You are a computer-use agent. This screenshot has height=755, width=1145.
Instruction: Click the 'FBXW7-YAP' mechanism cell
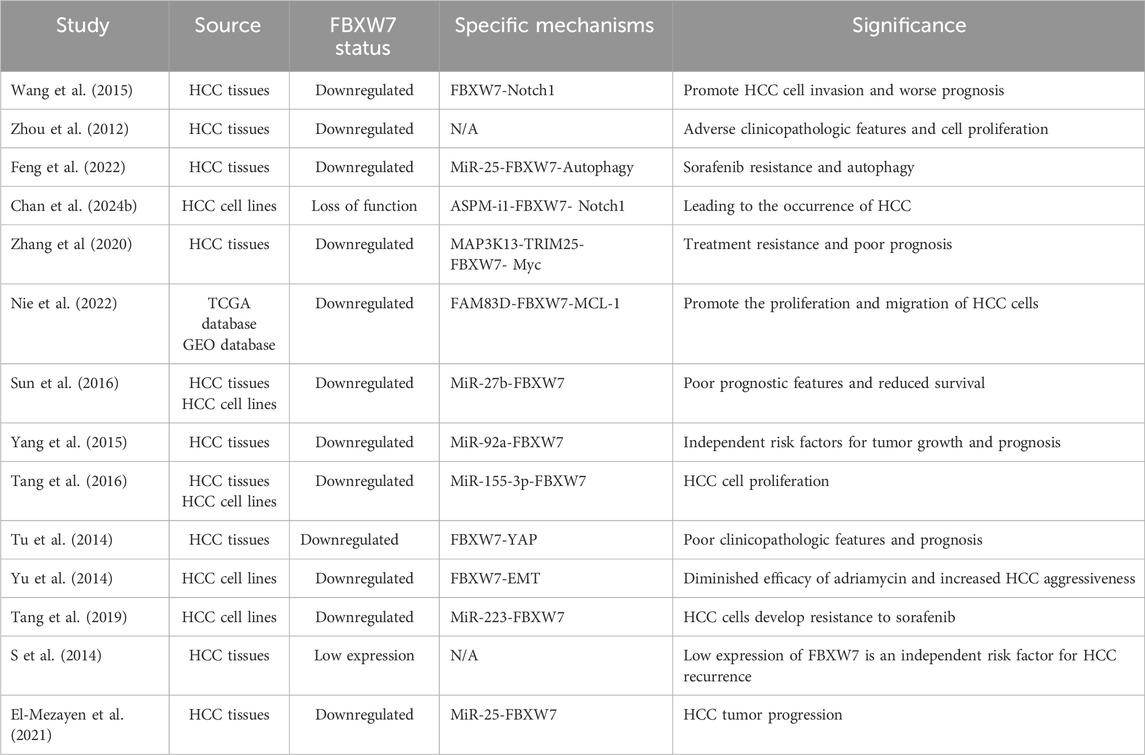(494, 540)
